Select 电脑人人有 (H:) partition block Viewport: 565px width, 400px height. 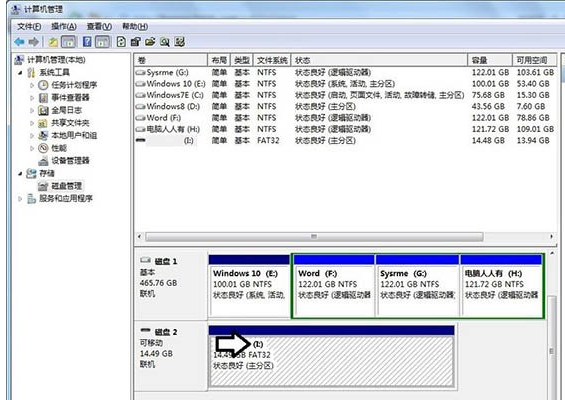tap(502, 286)
